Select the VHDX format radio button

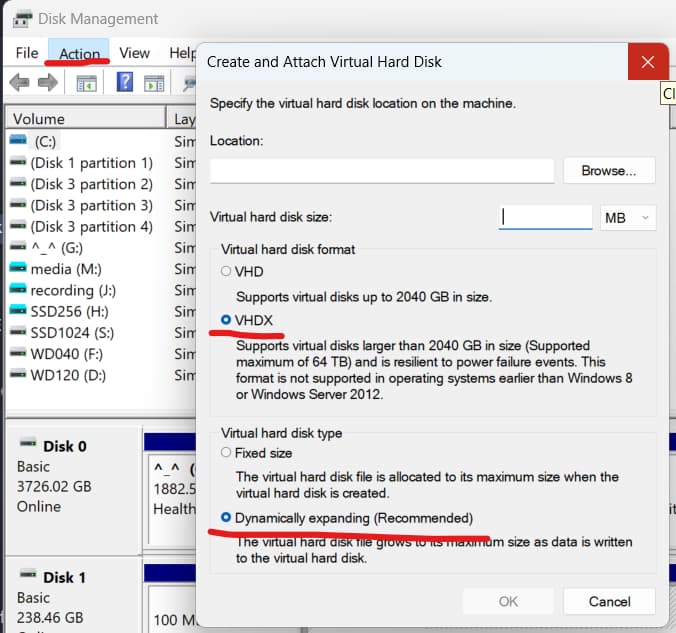226,320
